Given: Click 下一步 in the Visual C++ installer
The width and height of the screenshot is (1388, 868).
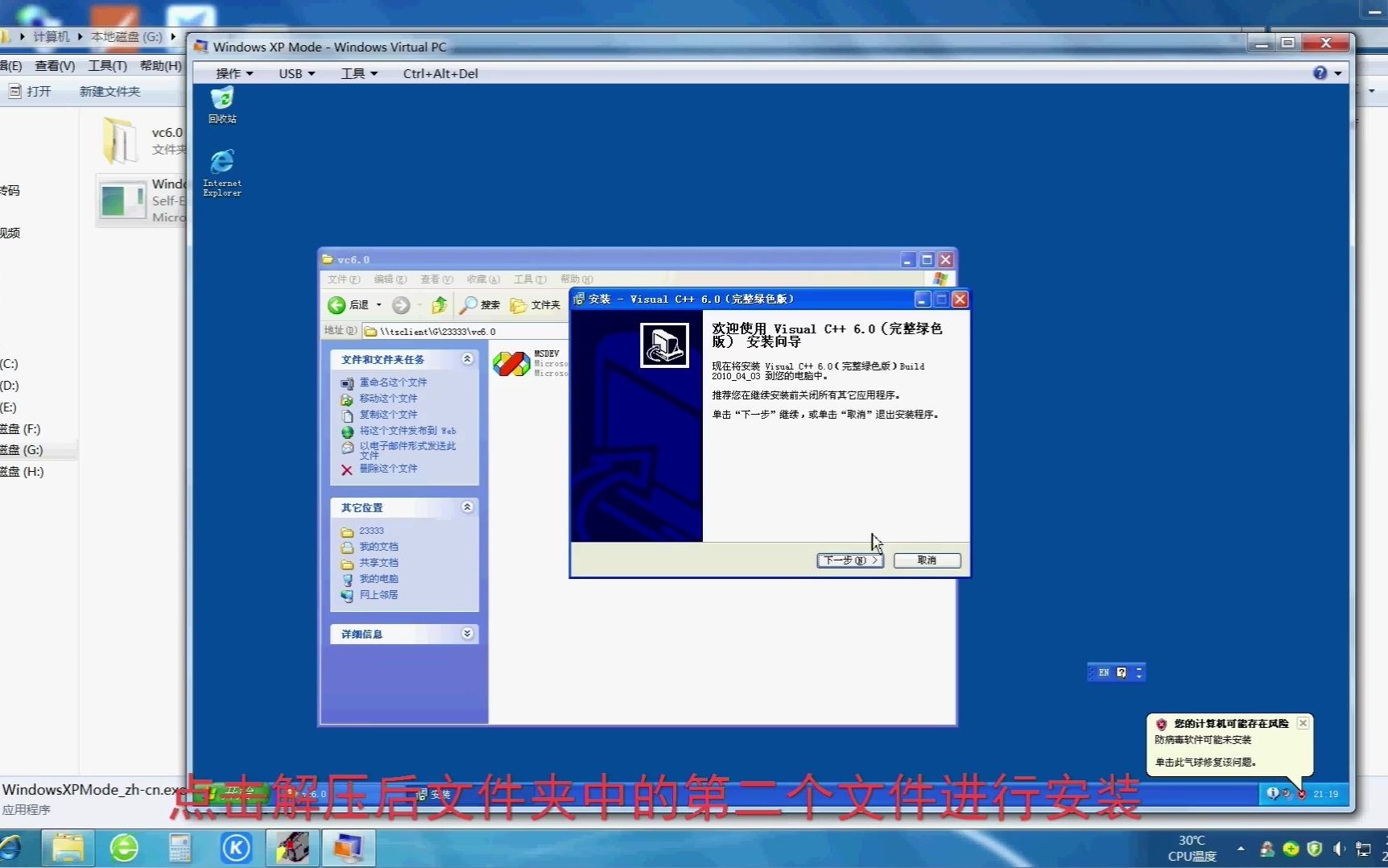Looking at the screenshot, I should 849,560.
